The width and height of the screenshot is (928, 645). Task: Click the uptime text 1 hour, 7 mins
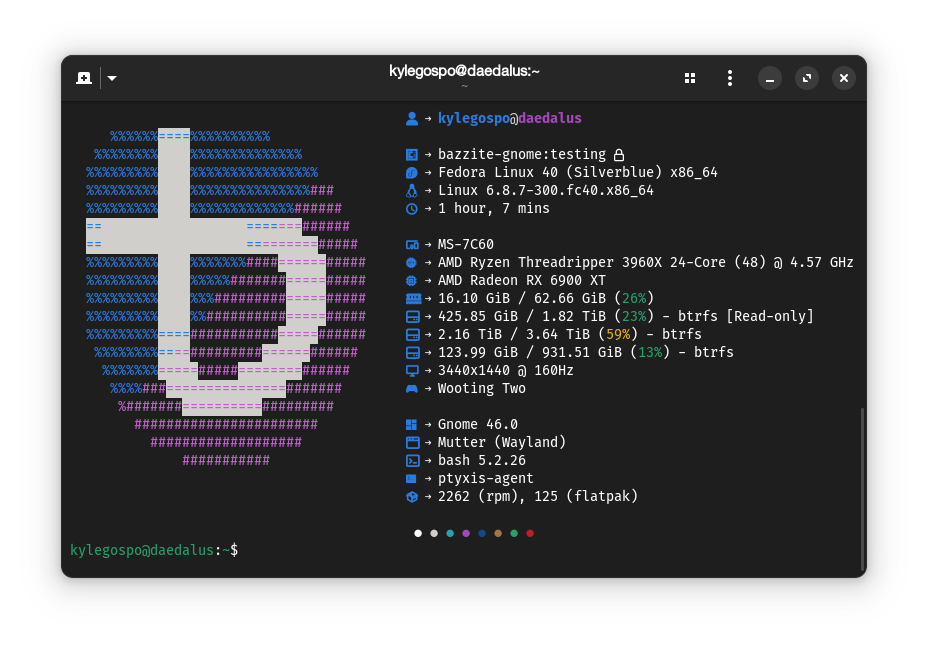pyautogui.click(x=494, y=208)
